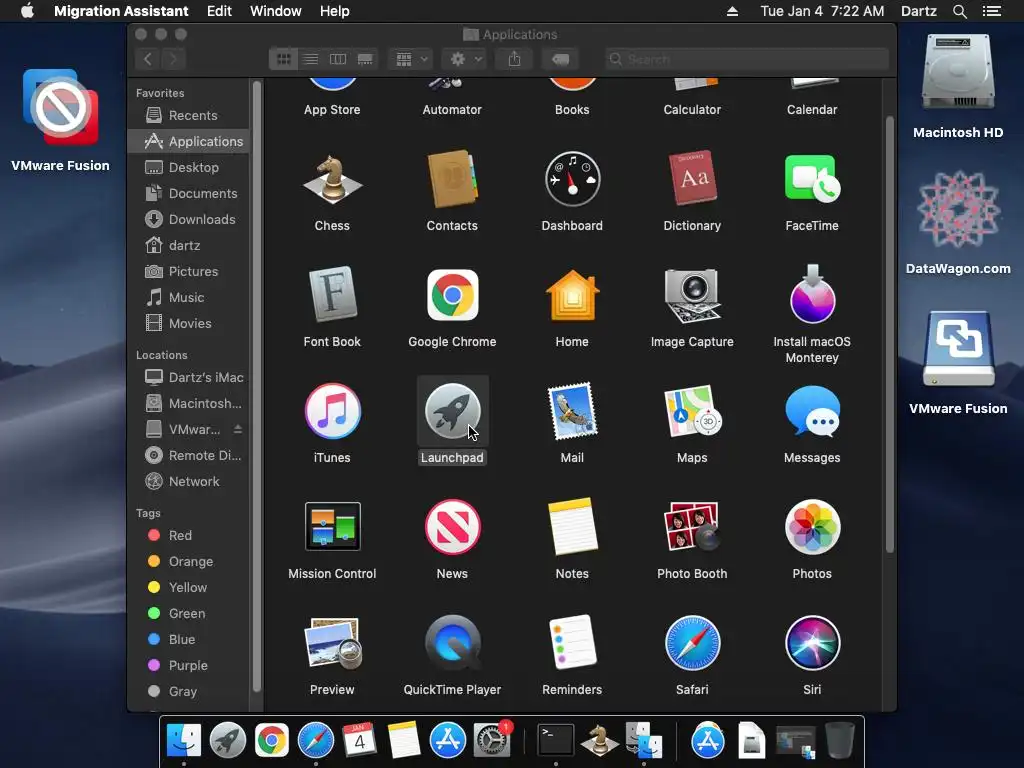The image size is (1024, 768).
Task: Switch Finder to icon view
Action: coord(283,59)
